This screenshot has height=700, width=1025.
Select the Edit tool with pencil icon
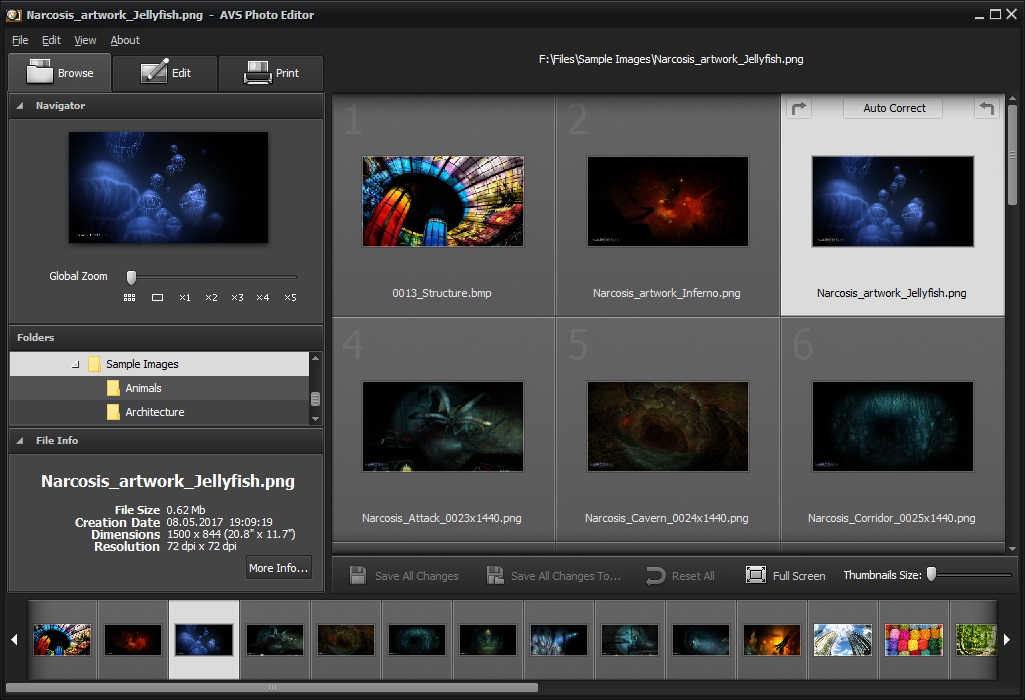coord(164,72)
